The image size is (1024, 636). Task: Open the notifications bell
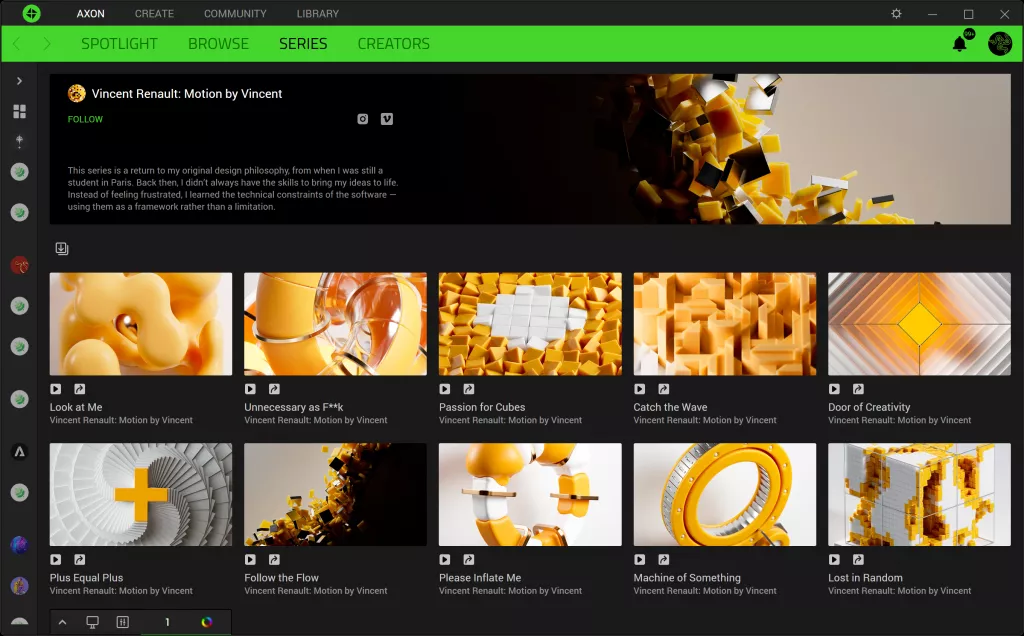[959, 44]
